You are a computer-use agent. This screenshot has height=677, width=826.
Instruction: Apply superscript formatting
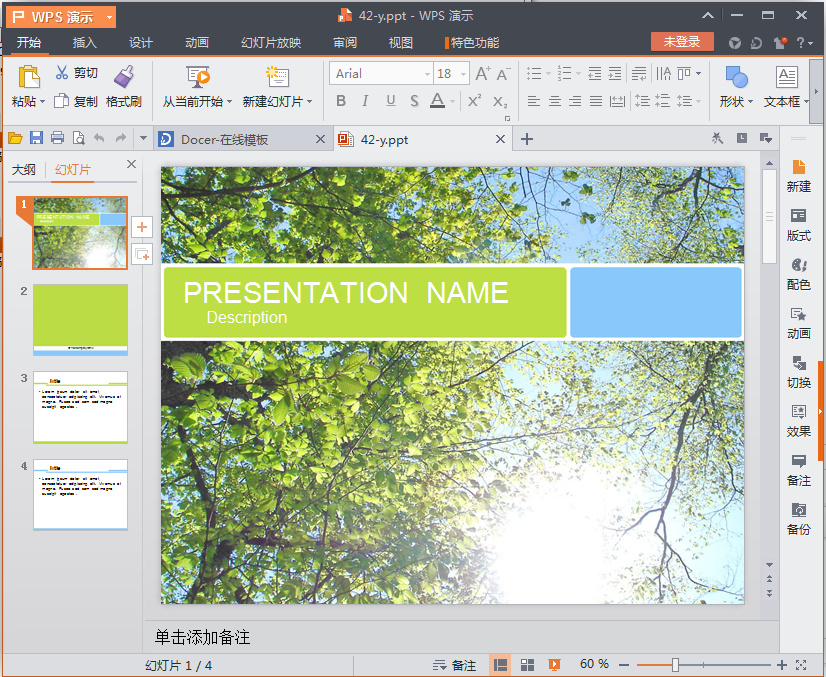coord(475,101)
